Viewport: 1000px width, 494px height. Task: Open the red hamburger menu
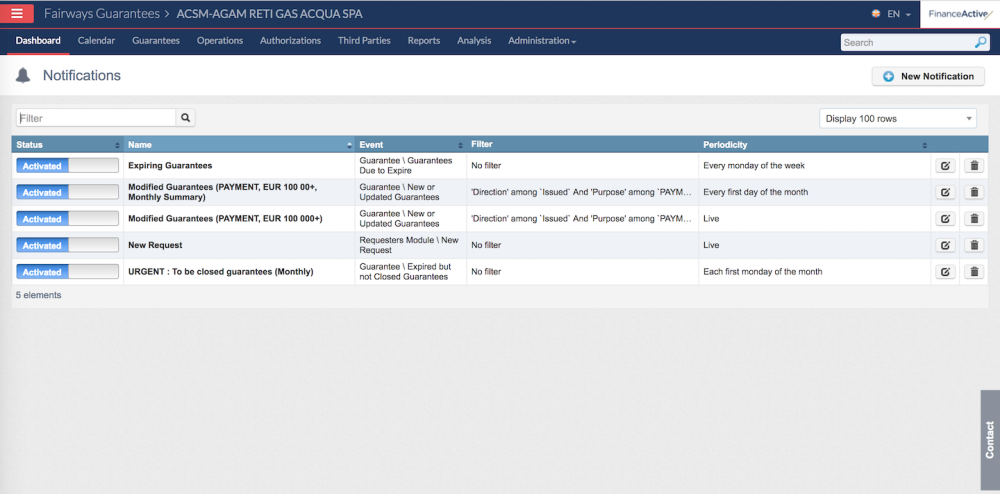[17, 13]
